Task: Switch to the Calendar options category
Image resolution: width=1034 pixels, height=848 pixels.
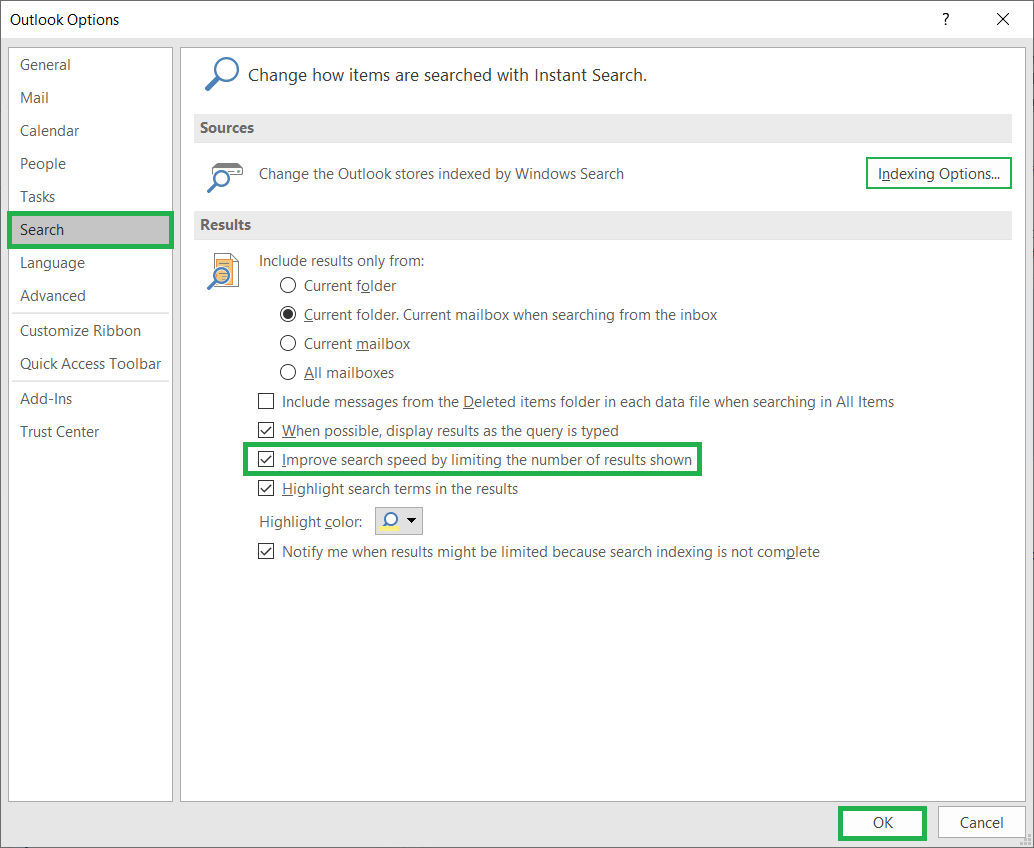Action: click(90, 131)
